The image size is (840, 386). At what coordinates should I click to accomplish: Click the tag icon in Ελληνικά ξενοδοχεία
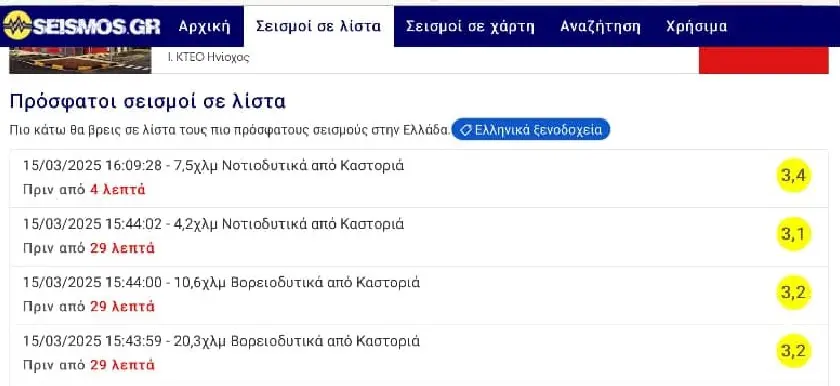point(466,130)
